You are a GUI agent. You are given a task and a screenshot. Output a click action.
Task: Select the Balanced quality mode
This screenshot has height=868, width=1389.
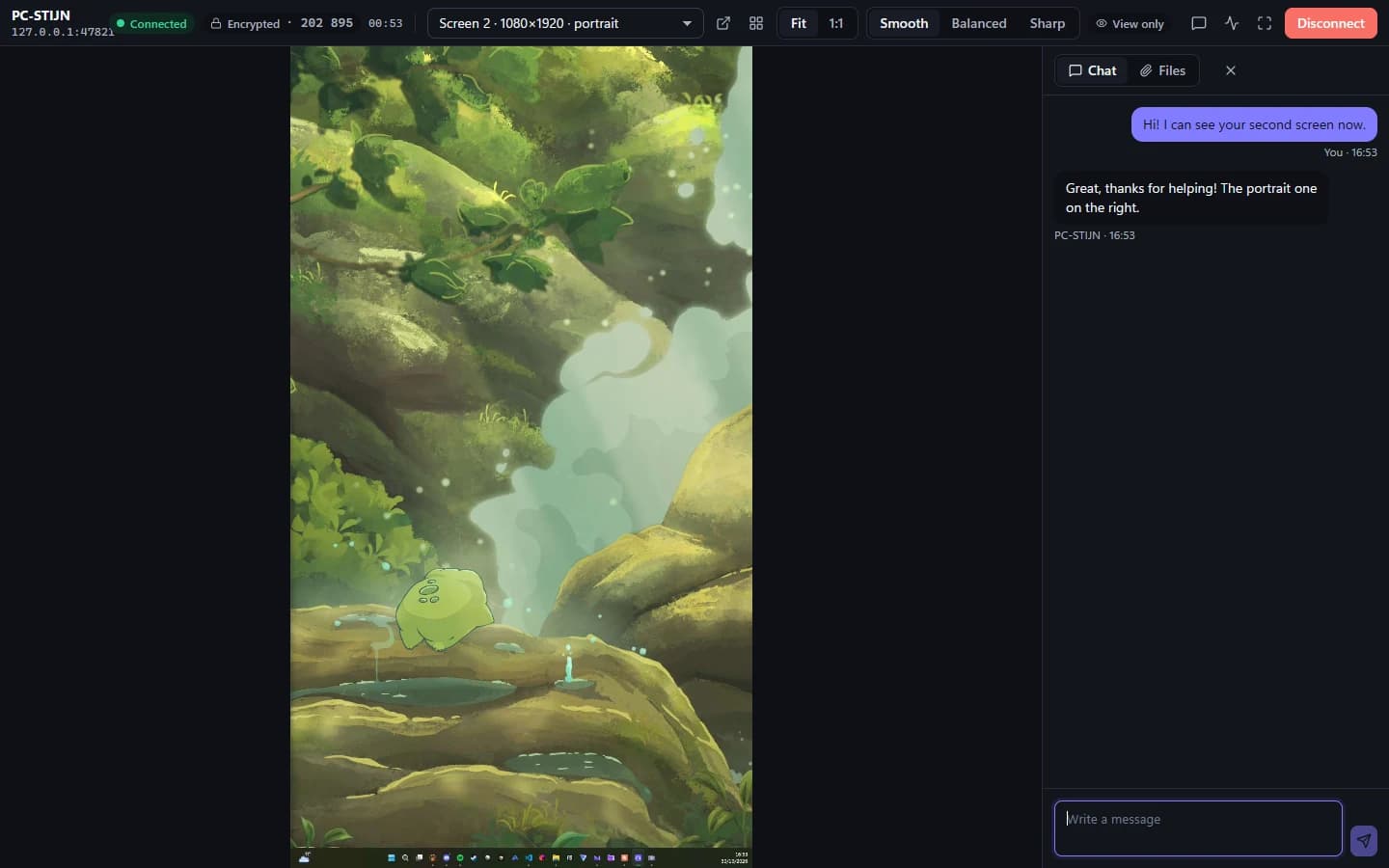(x=979, y=23)
